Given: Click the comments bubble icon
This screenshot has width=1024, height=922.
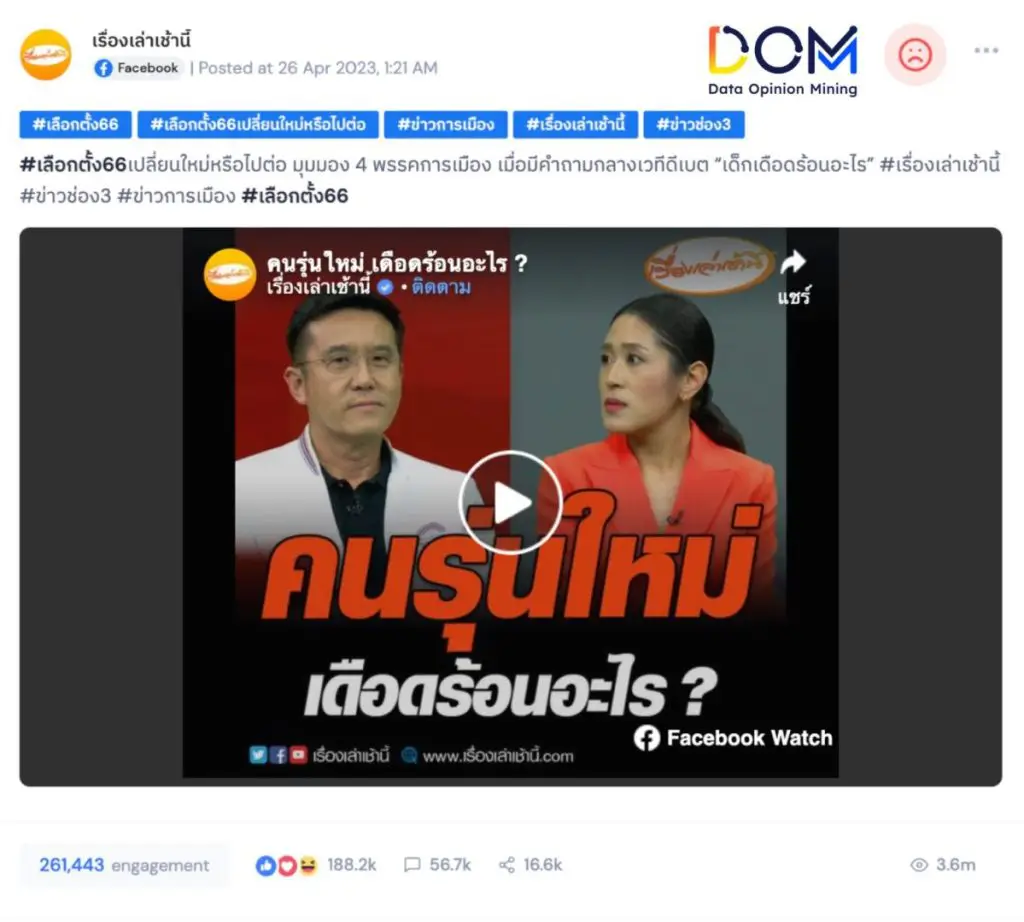Looking at the screenshot, I should coord(412,865).
